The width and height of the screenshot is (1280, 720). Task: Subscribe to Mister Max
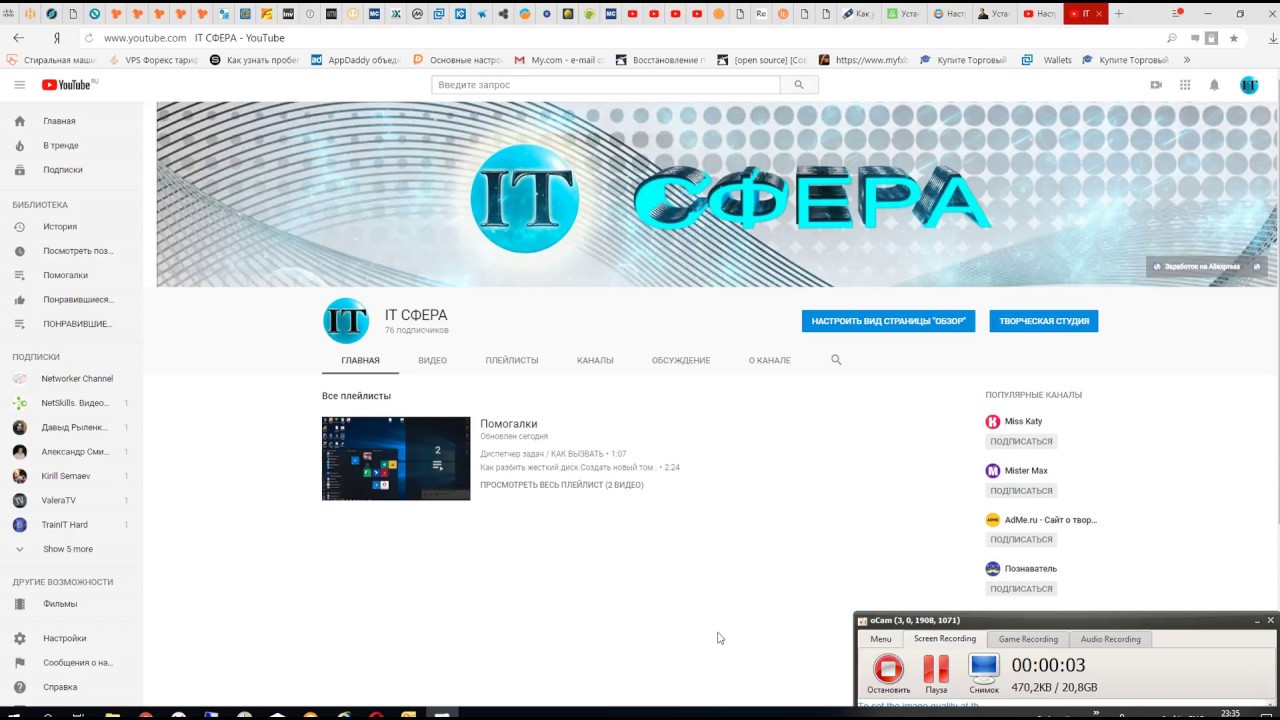pos(1021,491)
